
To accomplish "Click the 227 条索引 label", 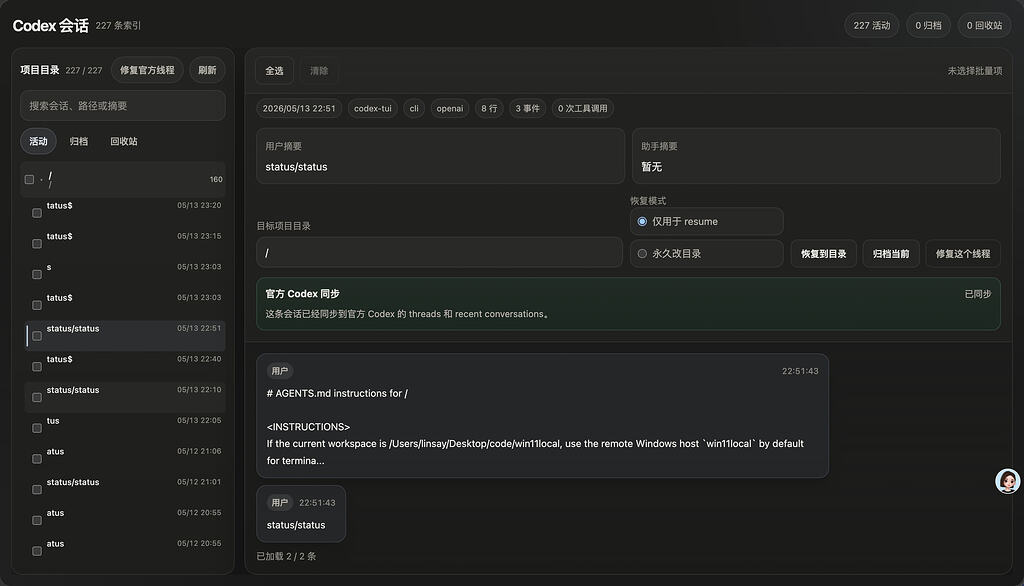I will point(118,25).
